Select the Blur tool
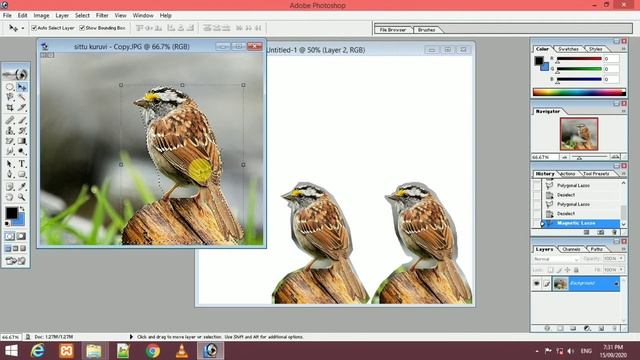This screenshot has width=640, height=360. [10, 151]
